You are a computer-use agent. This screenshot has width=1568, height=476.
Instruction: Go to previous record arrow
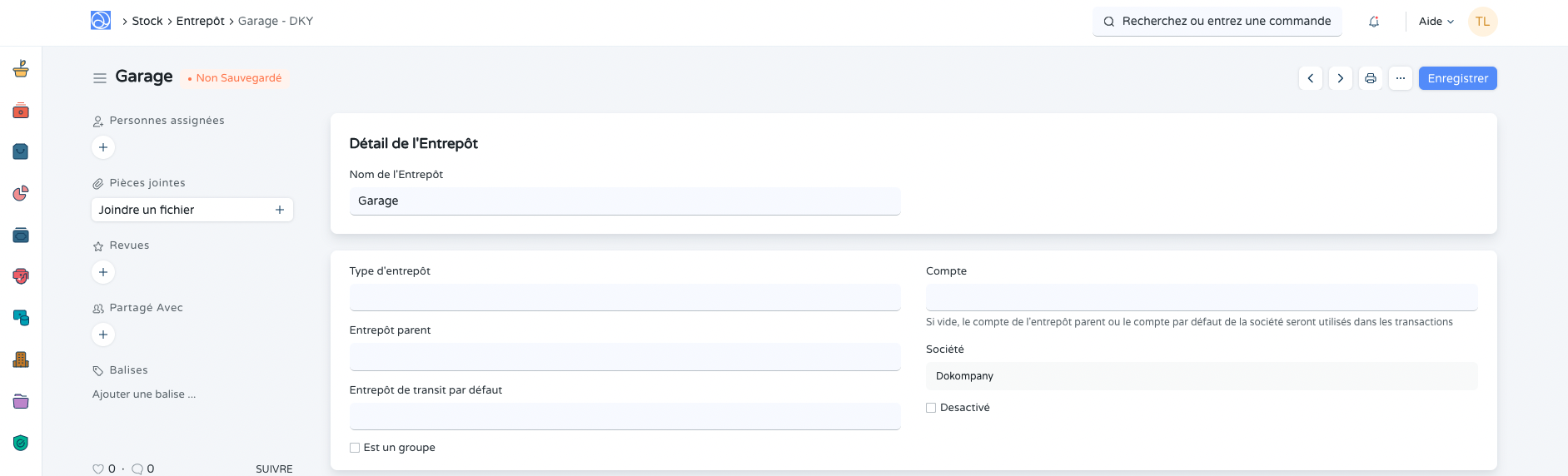click(x=1311, y=78)
